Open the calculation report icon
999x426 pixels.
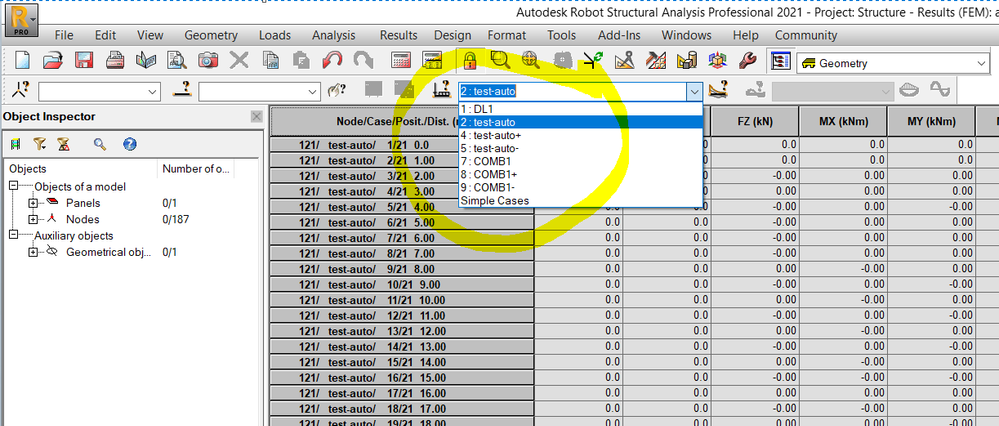click(432, 61)
